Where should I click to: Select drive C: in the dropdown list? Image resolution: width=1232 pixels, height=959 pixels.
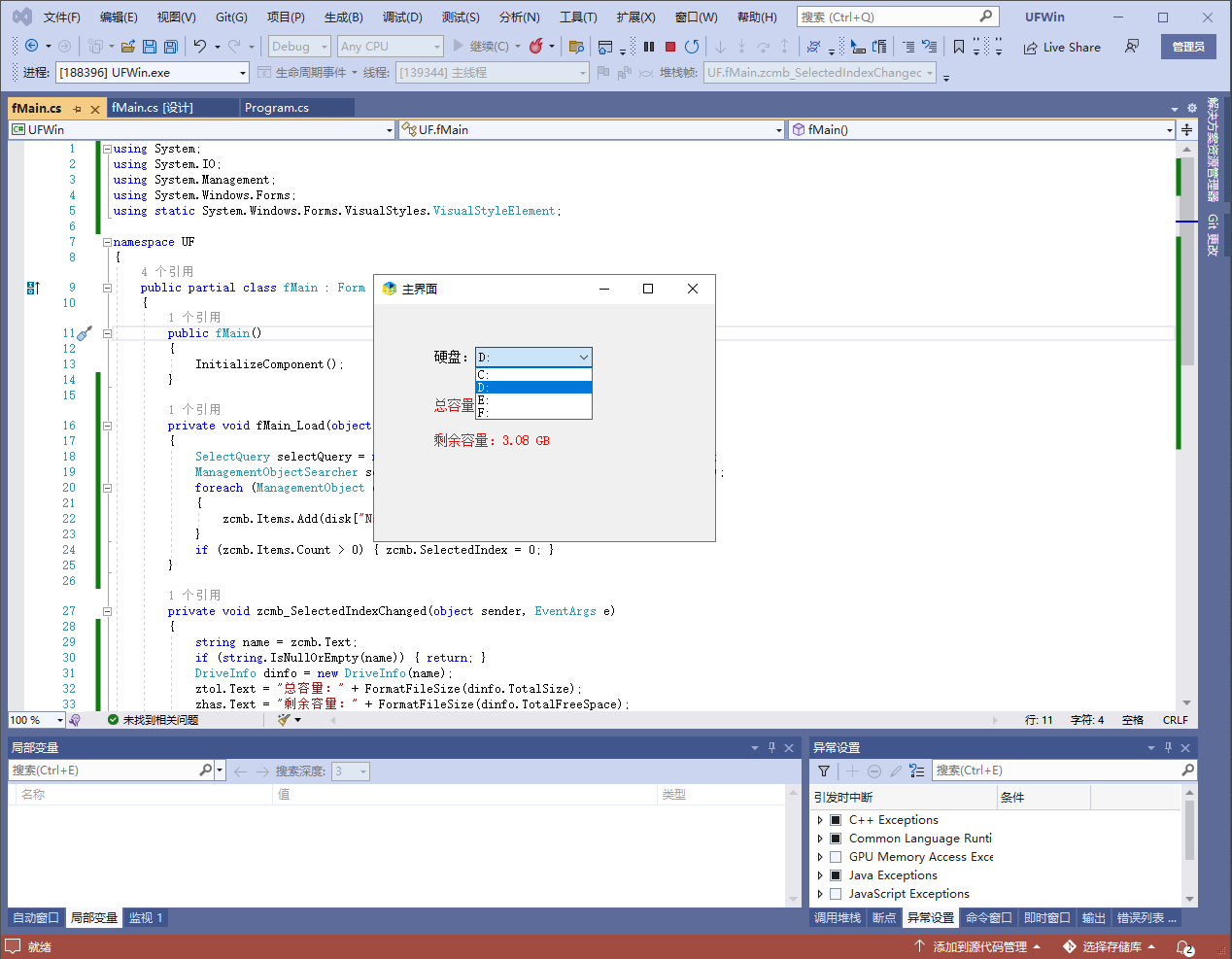[x=533, y=374]
